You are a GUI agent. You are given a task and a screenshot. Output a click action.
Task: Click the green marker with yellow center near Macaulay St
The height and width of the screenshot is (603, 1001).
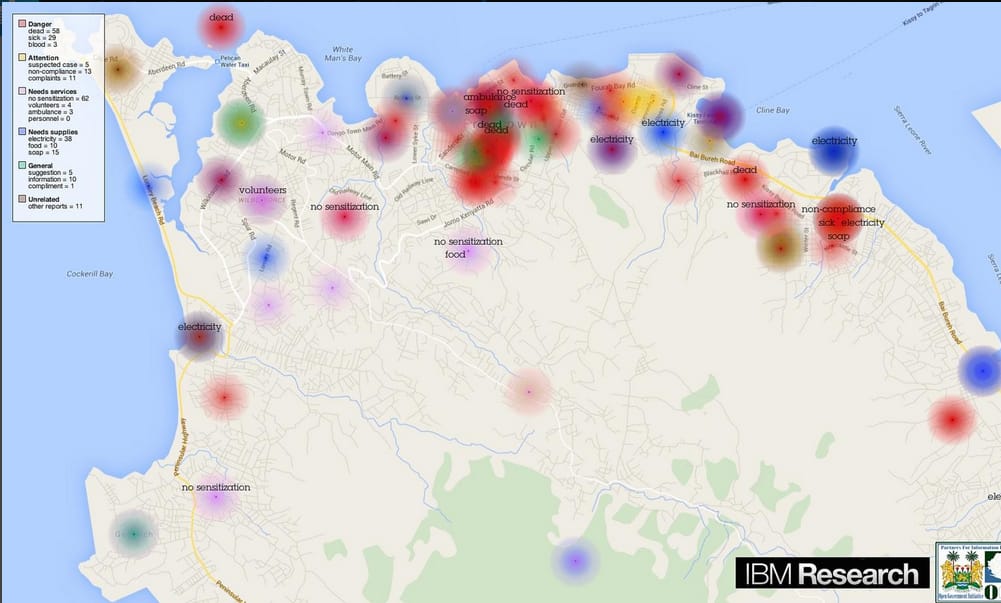click(x=241, y=123)
